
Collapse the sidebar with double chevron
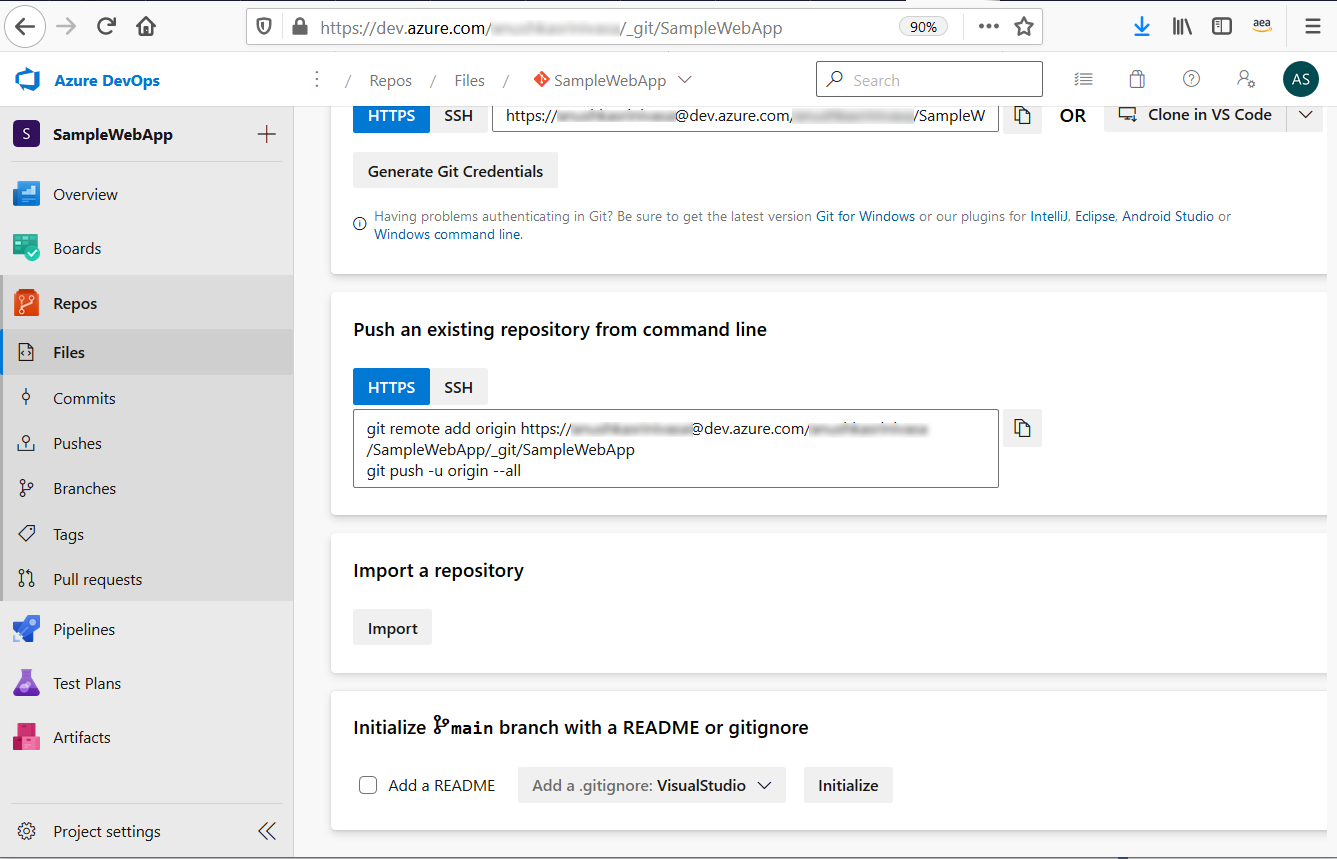click(x=267, y=831)
